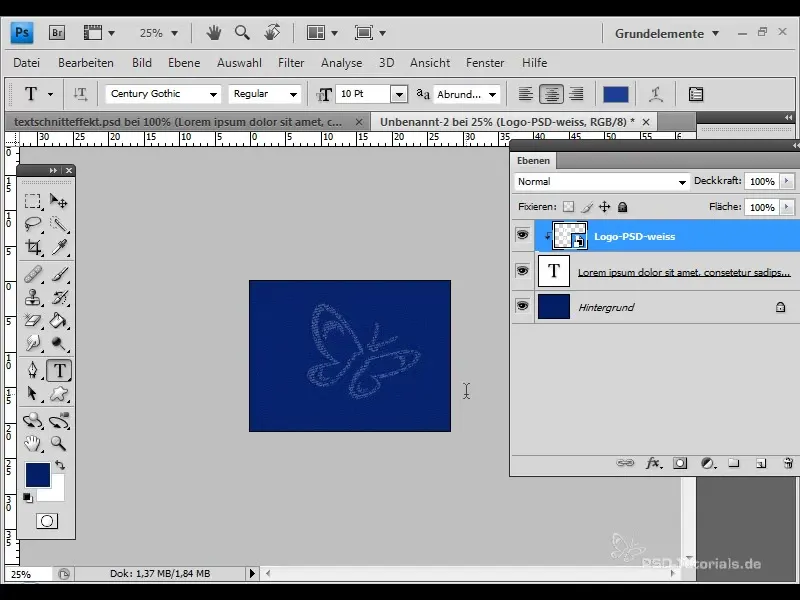Select the Eraser tool
This screenshot has height=600, width=800.
point(33,320)
